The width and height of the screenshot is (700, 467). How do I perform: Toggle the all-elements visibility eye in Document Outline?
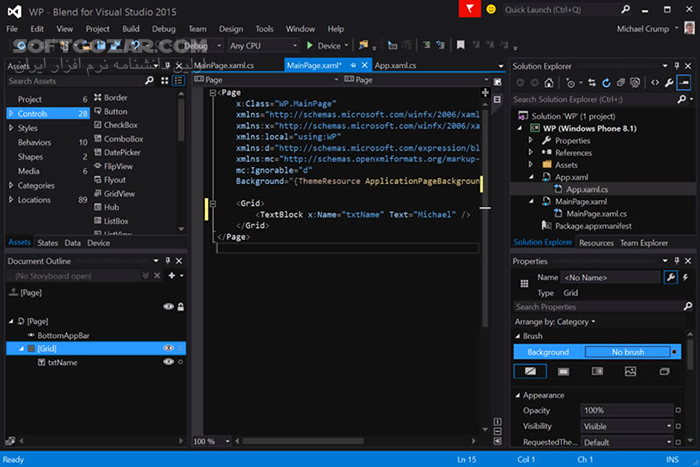(x=168, y=307)
